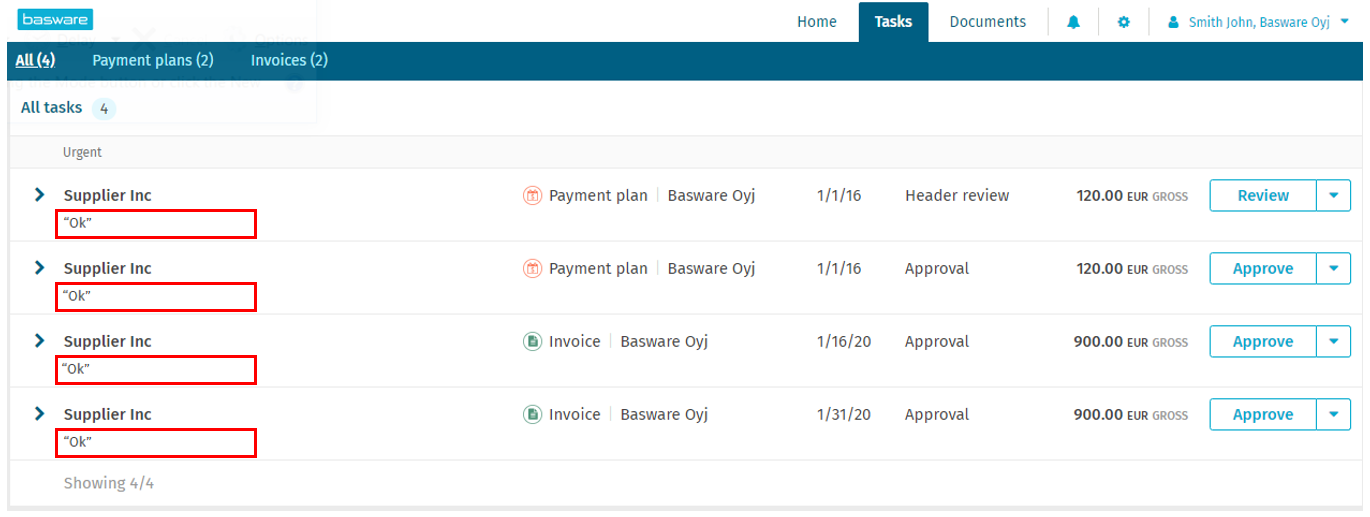This screenshot has height=517, width=1370.
Task: Click the 1/16/20 date
Action: click(844, 342)
